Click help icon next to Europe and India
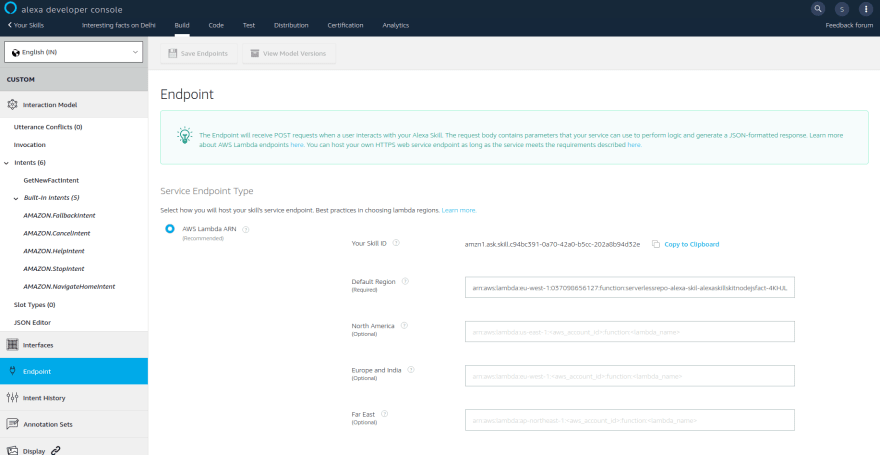 pos(411,370)
